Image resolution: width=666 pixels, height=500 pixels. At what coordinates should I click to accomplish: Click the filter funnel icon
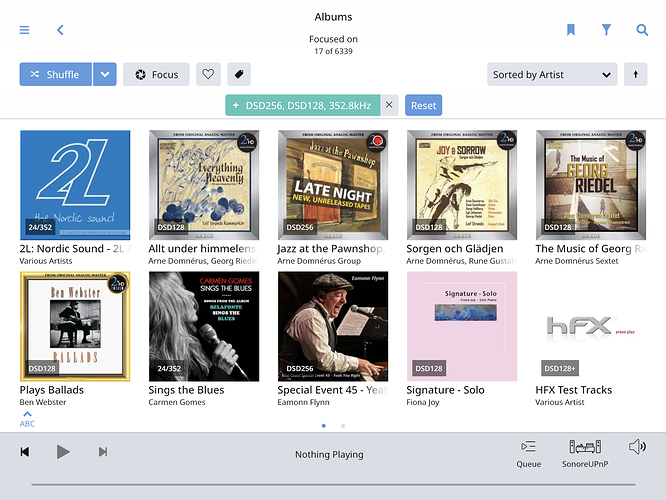tap(606, 30)
